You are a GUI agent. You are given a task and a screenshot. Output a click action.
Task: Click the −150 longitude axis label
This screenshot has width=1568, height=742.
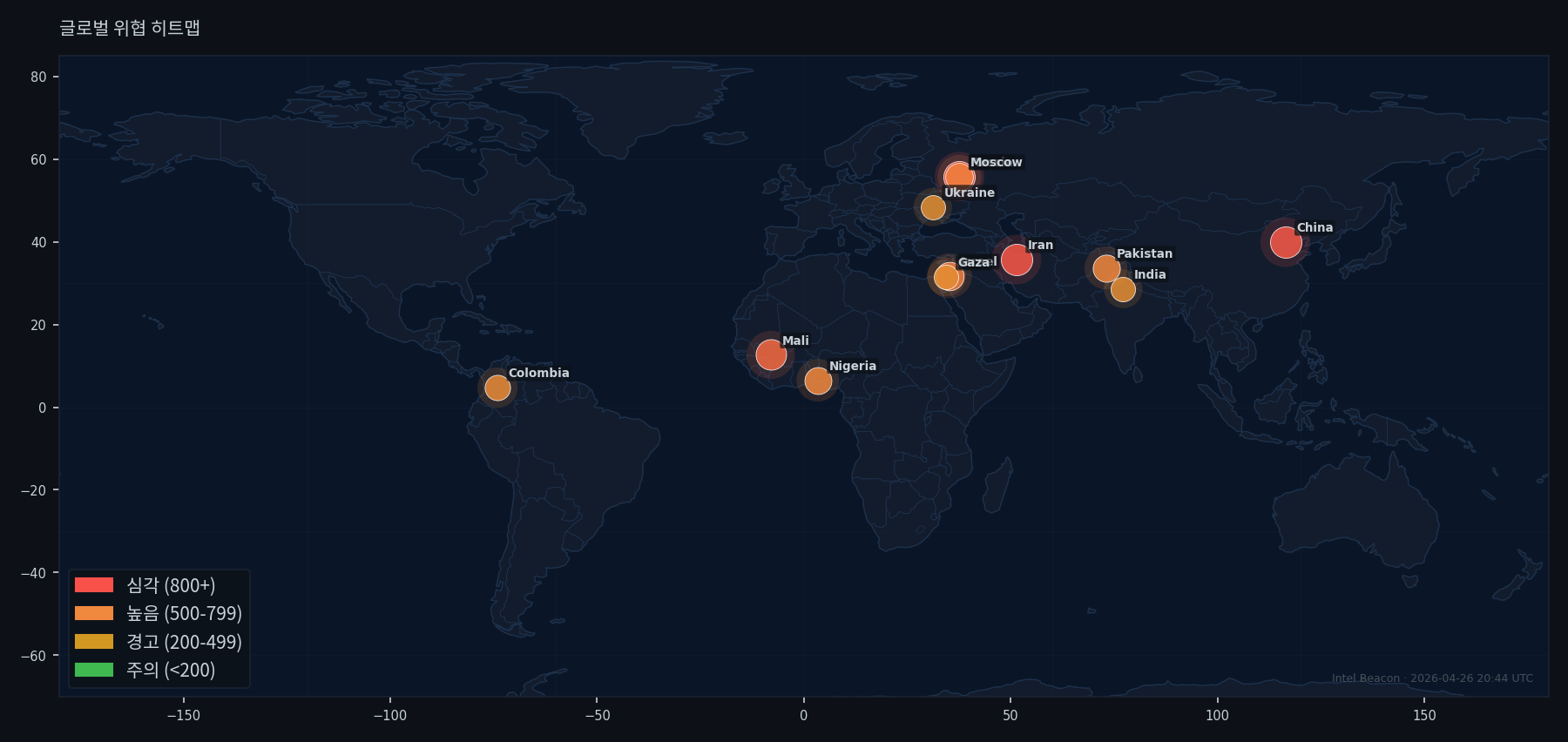(183, 715)
